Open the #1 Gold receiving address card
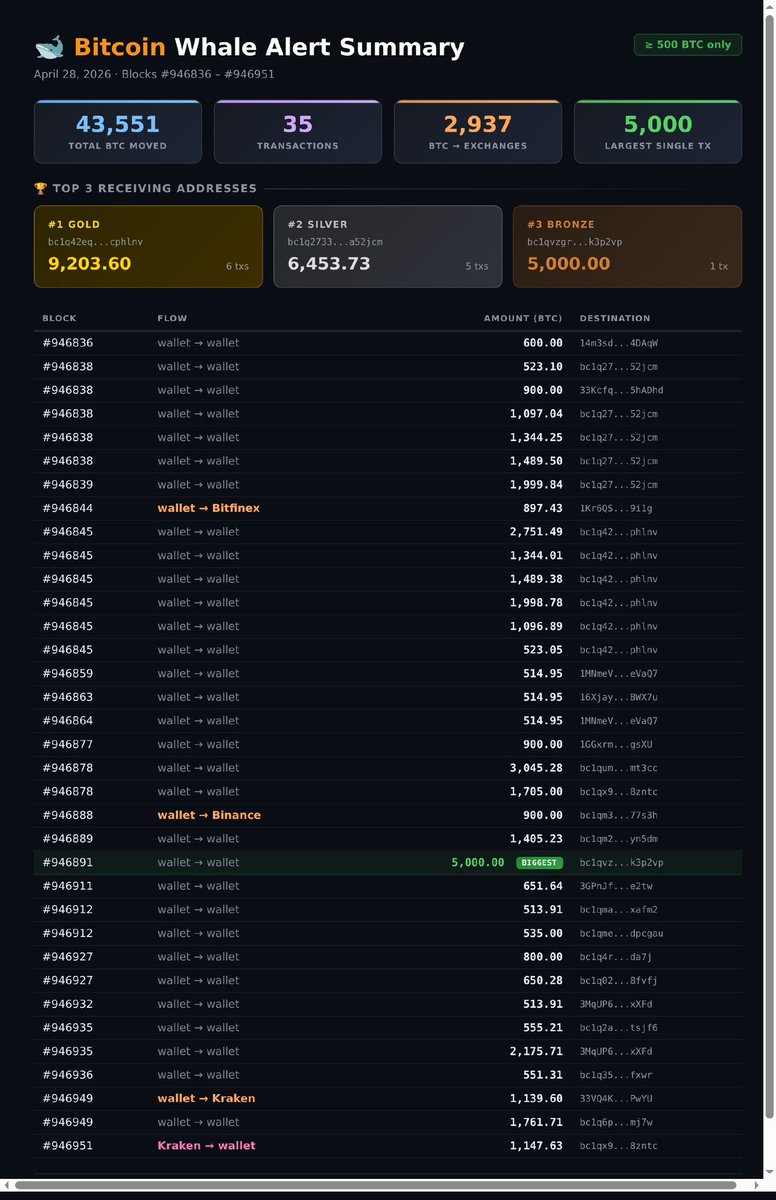This screenshot has width=776, height=1200. [x=148, y=247]
